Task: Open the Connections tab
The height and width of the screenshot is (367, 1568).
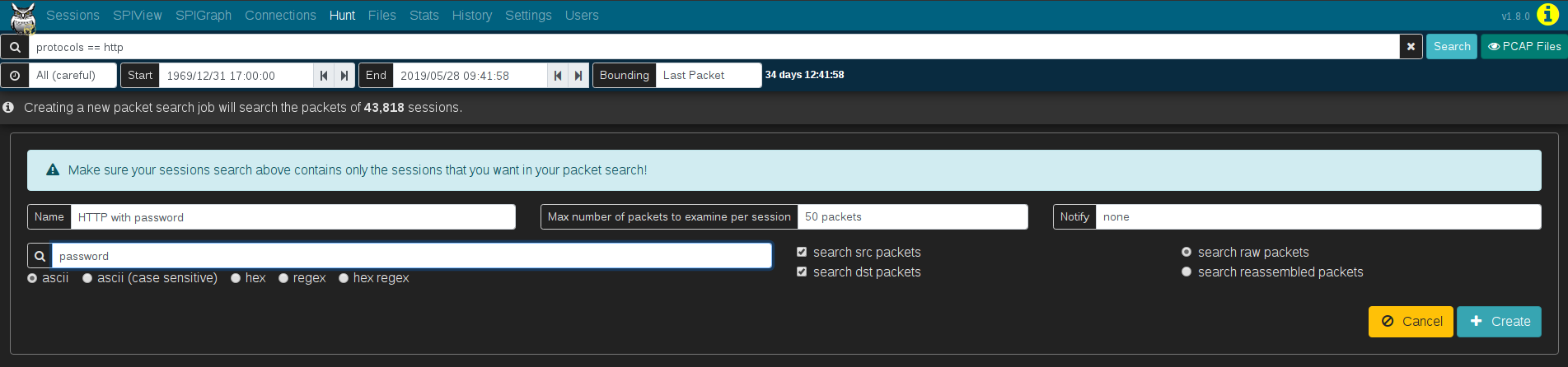Action: point(280,16)
